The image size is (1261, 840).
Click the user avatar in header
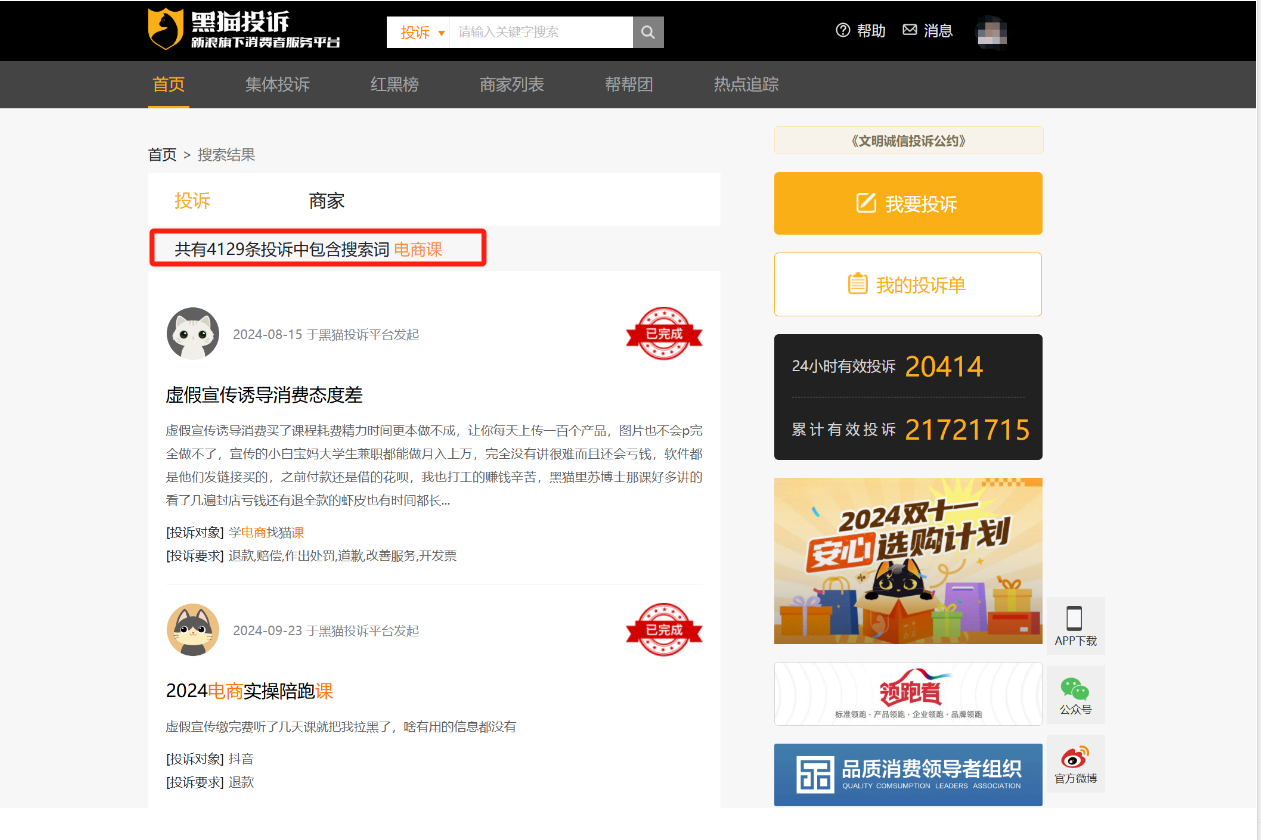click(x=991, y=32)
